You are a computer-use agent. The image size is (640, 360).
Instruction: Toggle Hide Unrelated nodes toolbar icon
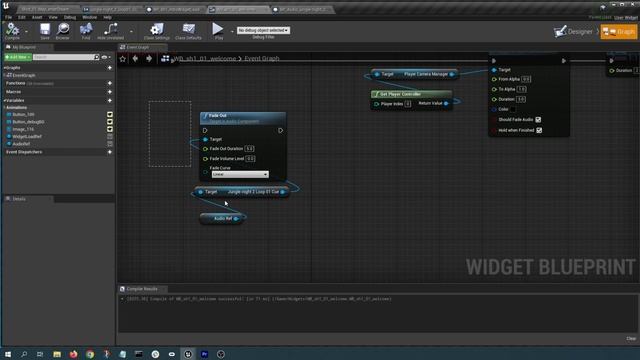click(110, 31)
